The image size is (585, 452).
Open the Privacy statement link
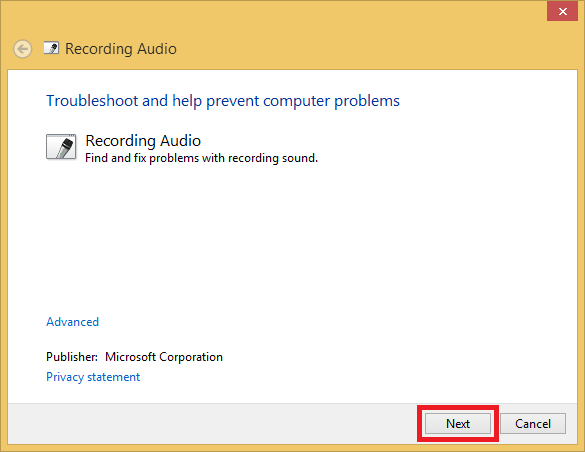[x=93, y=377]
